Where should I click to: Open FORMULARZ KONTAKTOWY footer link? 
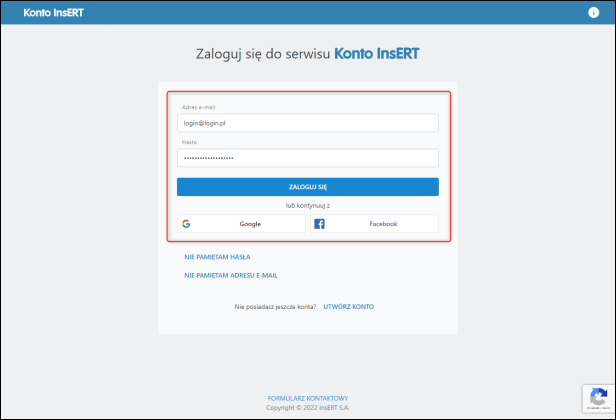[308, 398]
